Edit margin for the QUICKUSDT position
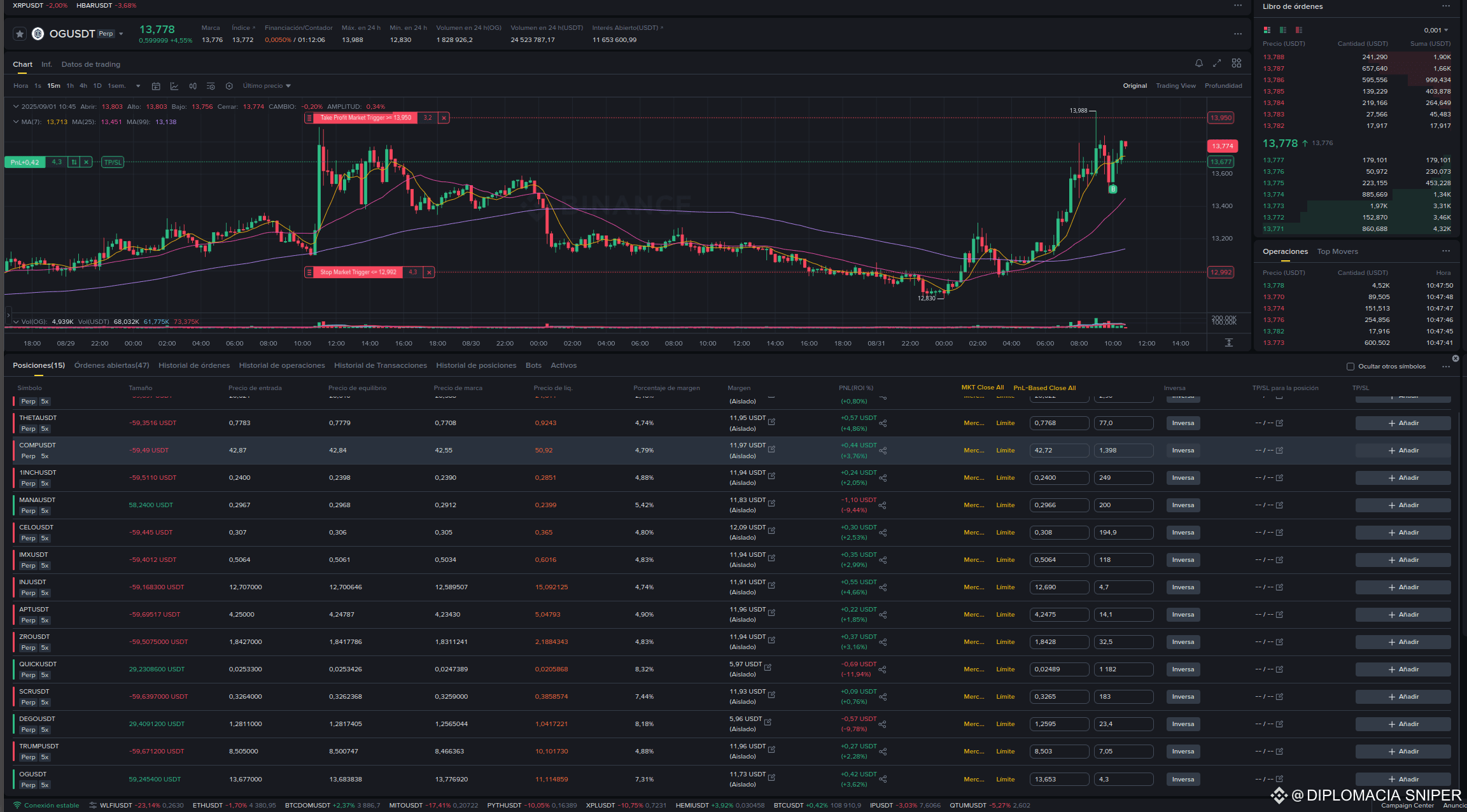 [x=768, y=668]
